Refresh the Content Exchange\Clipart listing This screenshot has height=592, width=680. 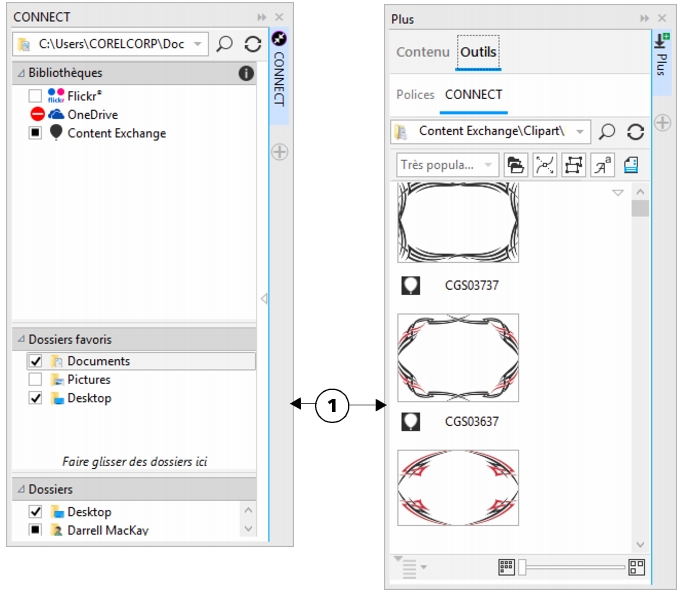point(635,131)
